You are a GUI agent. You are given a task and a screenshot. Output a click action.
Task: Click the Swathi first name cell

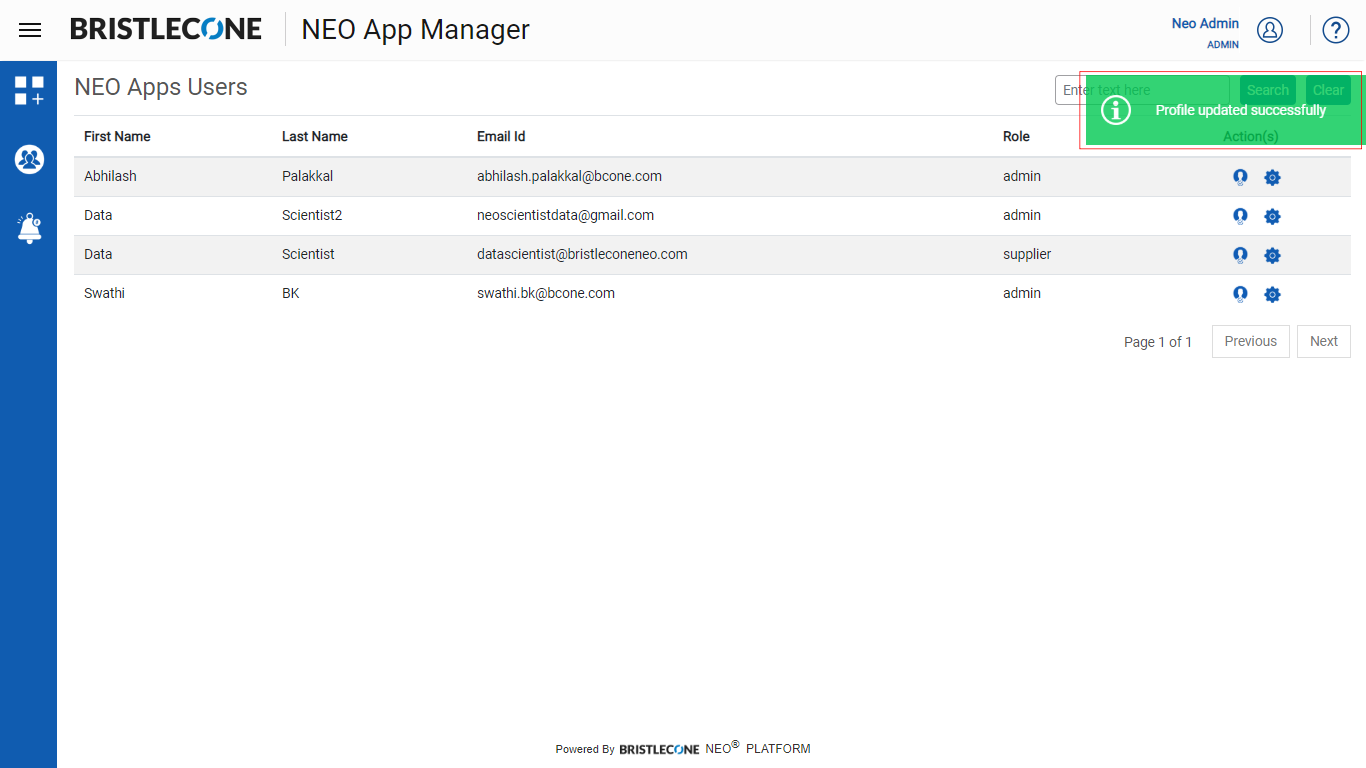[104, 293]
